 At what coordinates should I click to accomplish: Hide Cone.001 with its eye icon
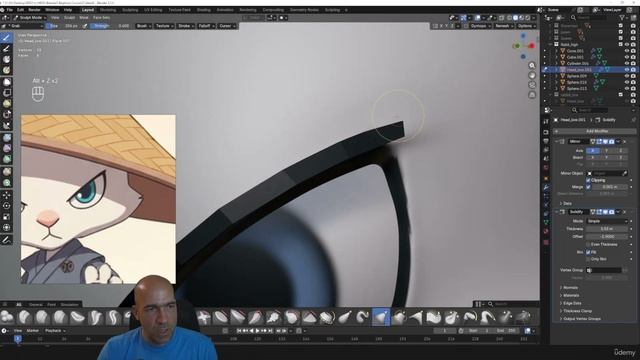tap(627, 51)
